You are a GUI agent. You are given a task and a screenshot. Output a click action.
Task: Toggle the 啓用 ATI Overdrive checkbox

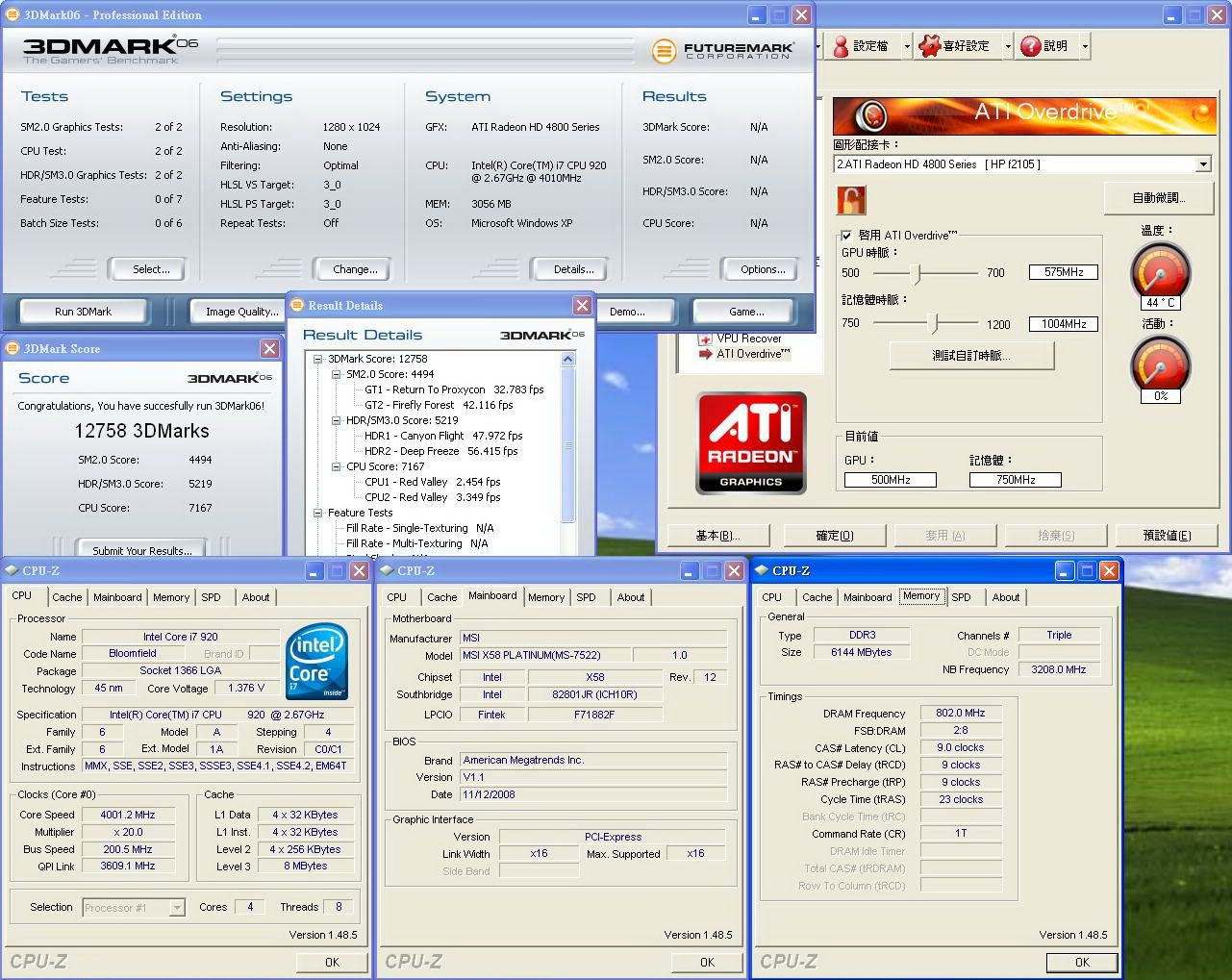[x=846, y=235]
